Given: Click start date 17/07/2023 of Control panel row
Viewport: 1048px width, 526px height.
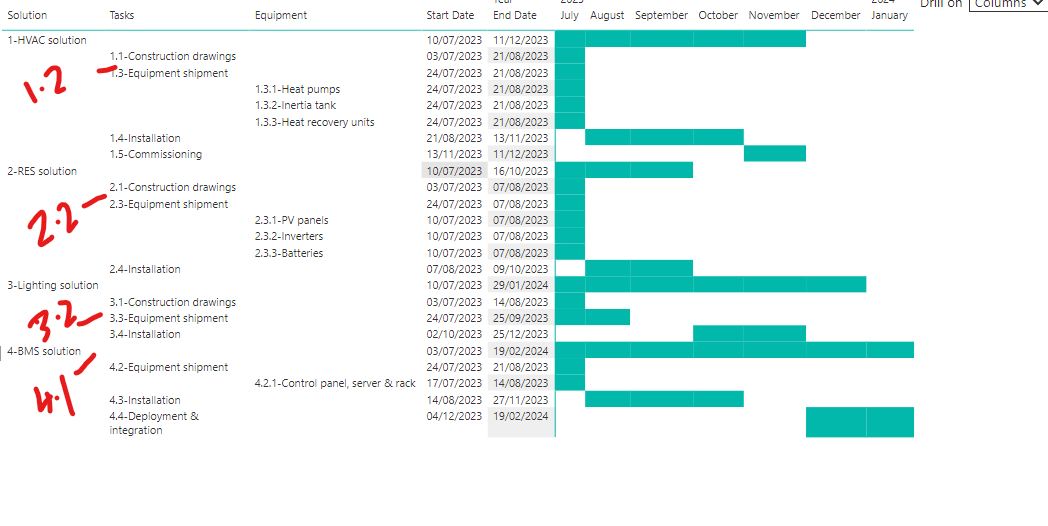Looking at the screenshot, I should (x=454, y=384).
